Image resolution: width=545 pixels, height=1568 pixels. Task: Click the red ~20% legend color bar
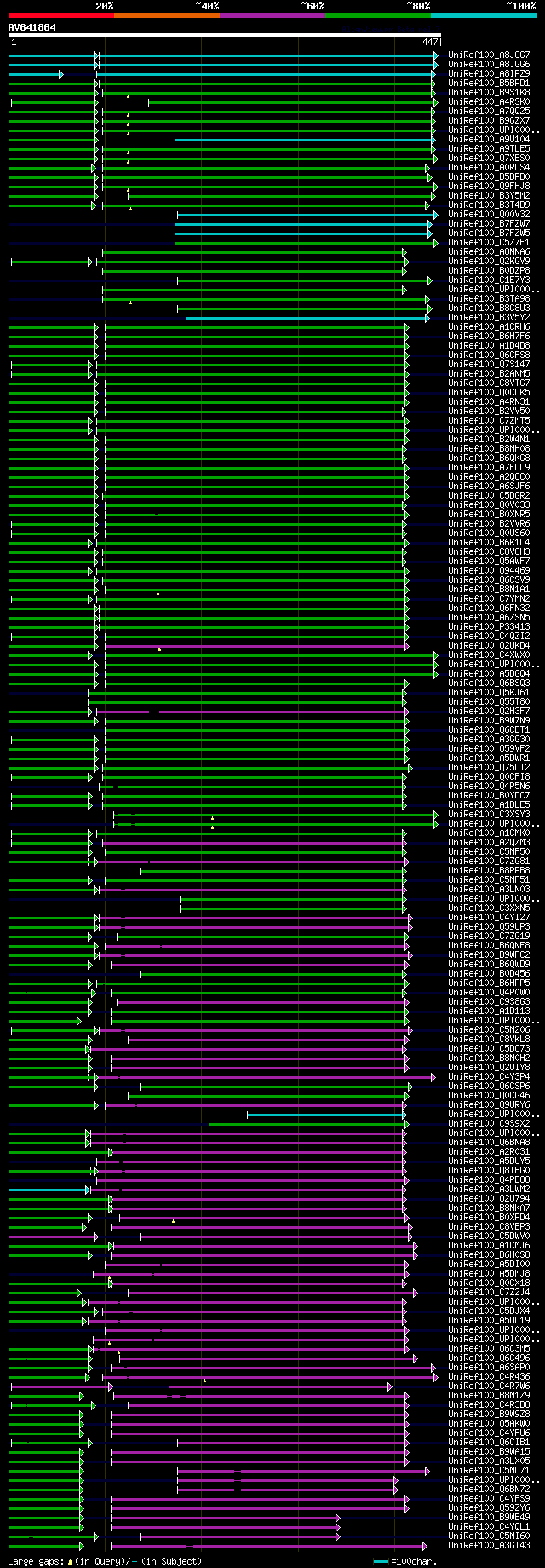coord(61,15)
